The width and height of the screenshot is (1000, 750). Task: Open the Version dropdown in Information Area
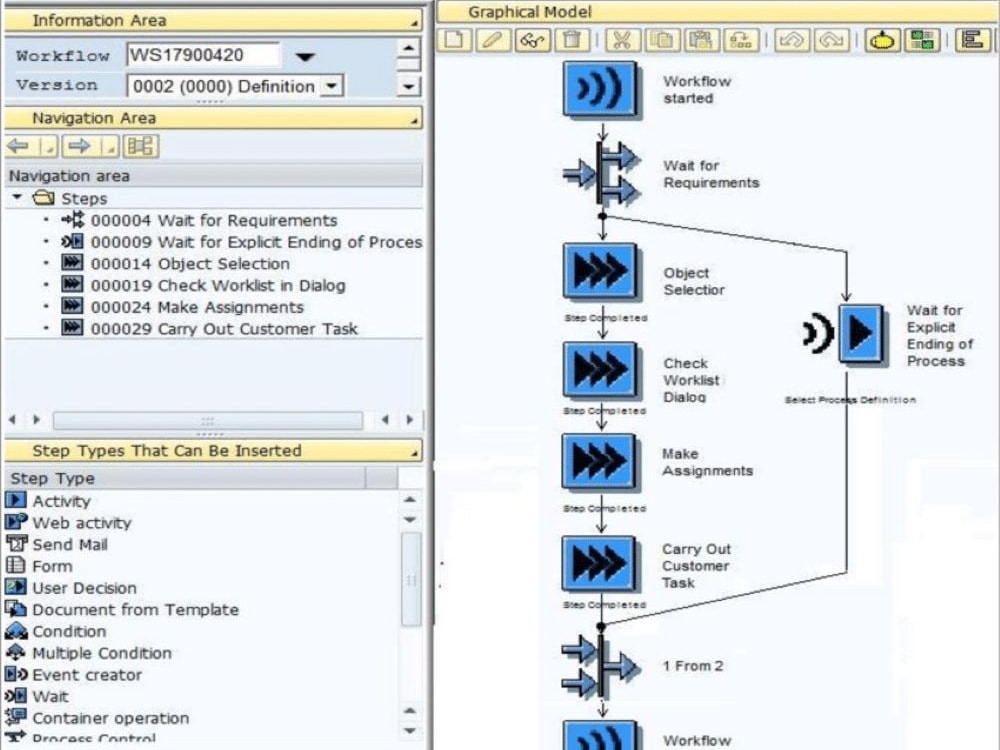331,85
